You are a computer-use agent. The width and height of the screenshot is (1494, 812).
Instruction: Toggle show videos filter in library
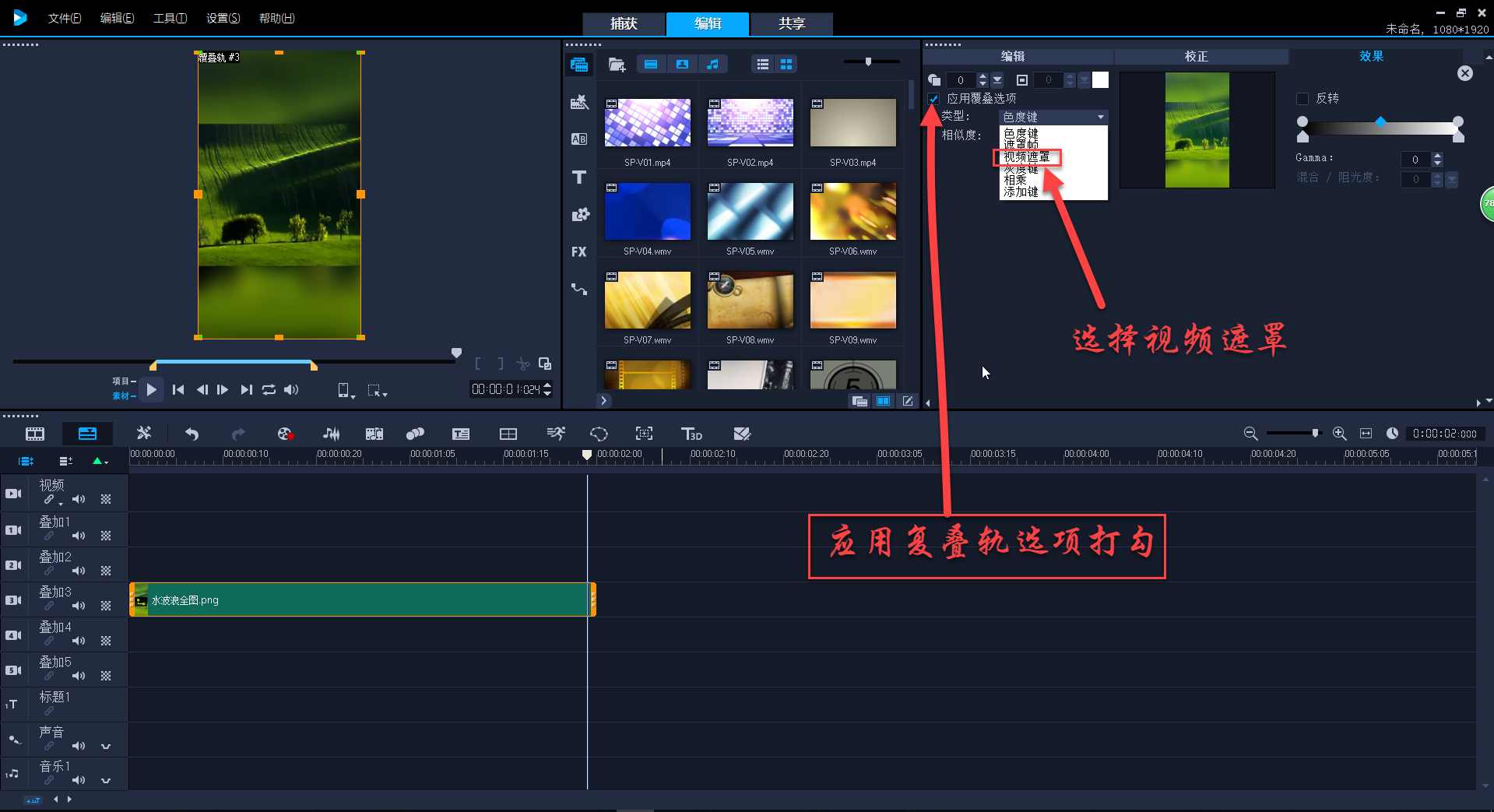pos(651,65)
